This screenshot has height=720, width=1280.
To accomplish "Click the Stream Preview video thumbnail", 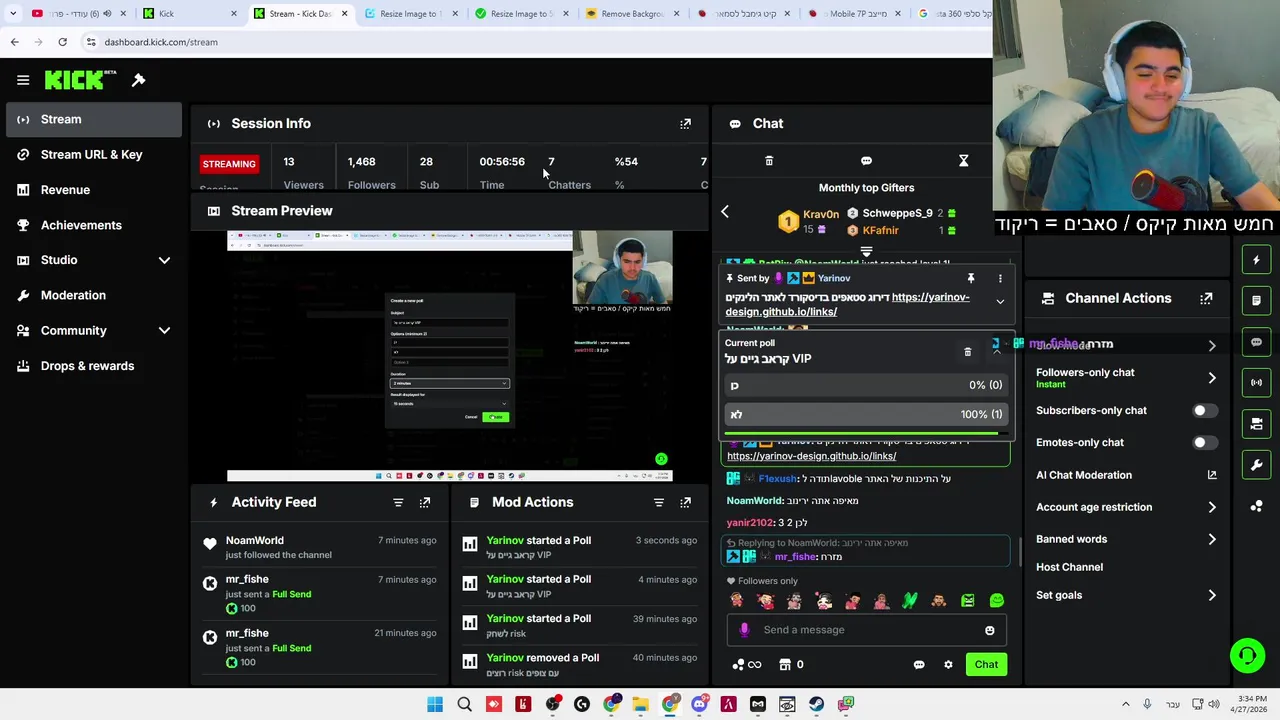I will coord(449,356).
